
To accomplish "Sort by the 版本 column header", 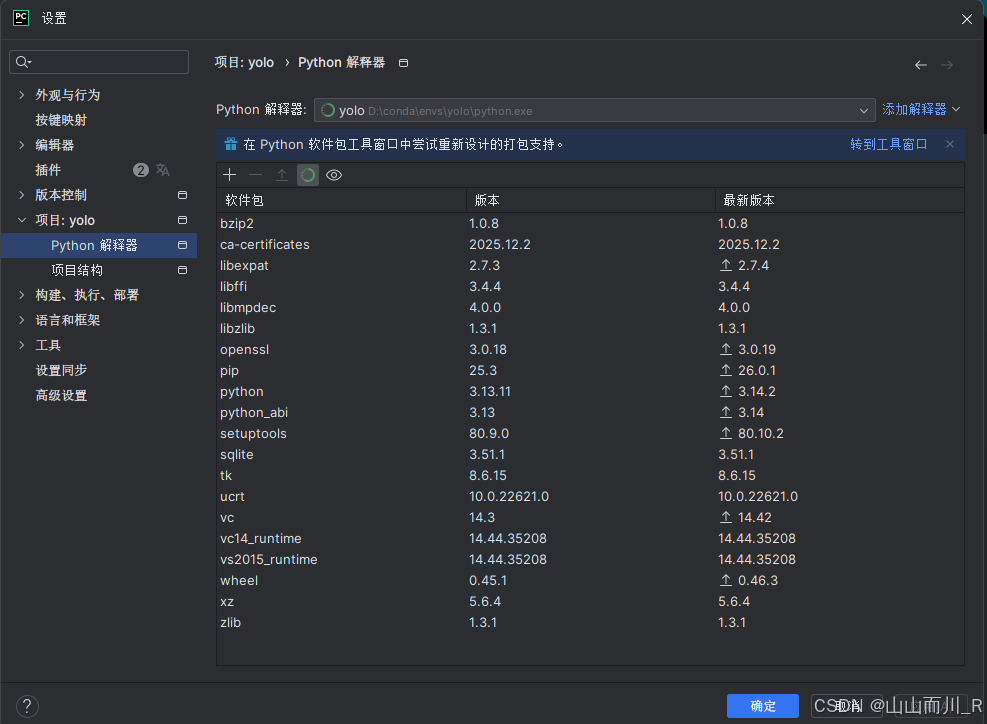I will point(590,200).
